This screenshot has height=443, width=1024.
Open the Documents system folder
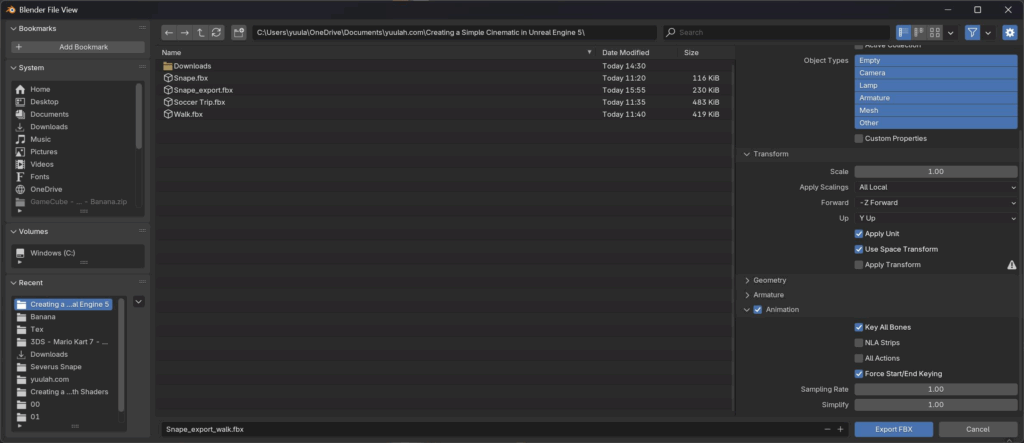(49, 114)
